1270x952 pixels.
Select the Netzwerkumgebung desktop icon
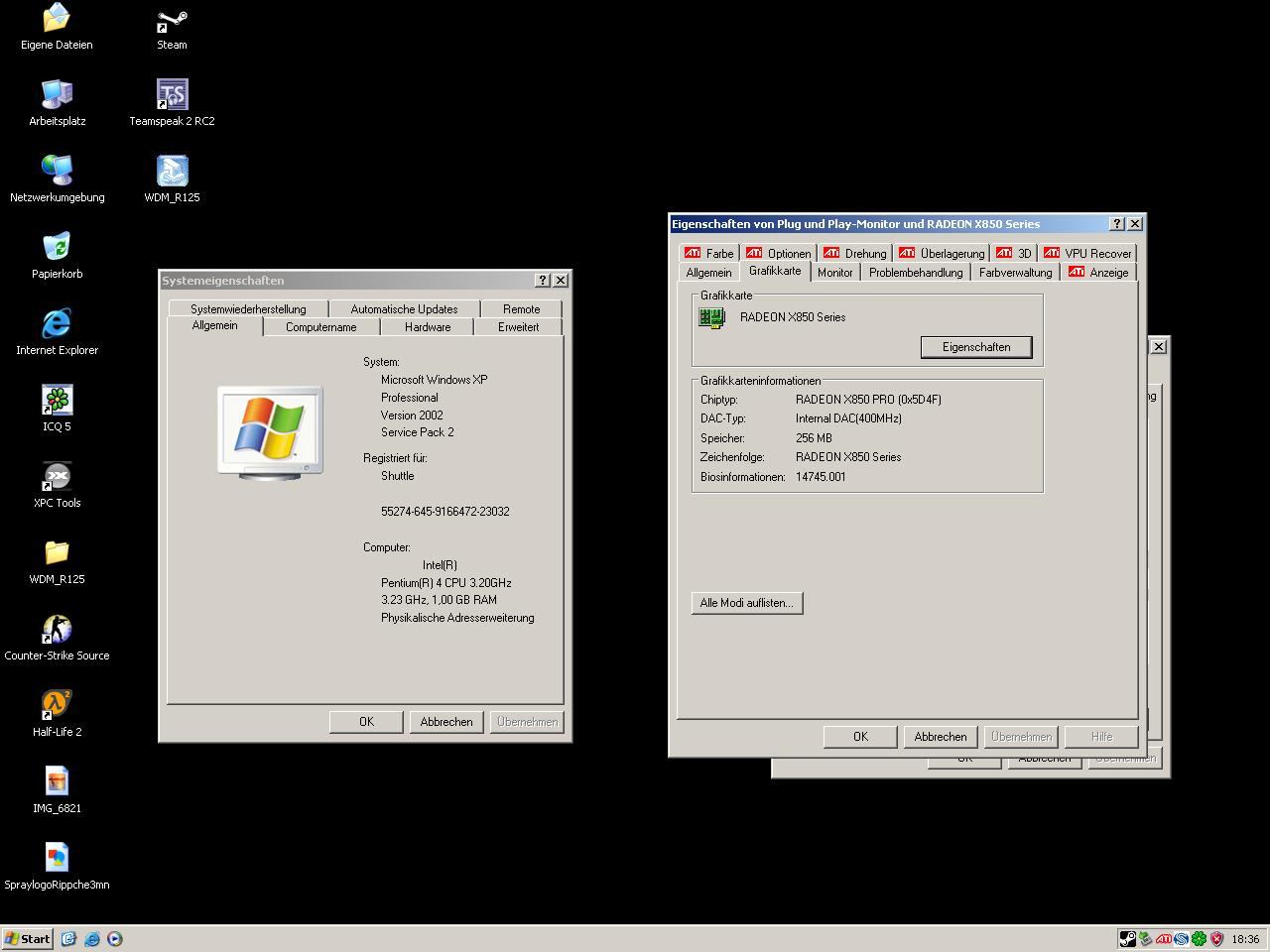coord(57,179)
